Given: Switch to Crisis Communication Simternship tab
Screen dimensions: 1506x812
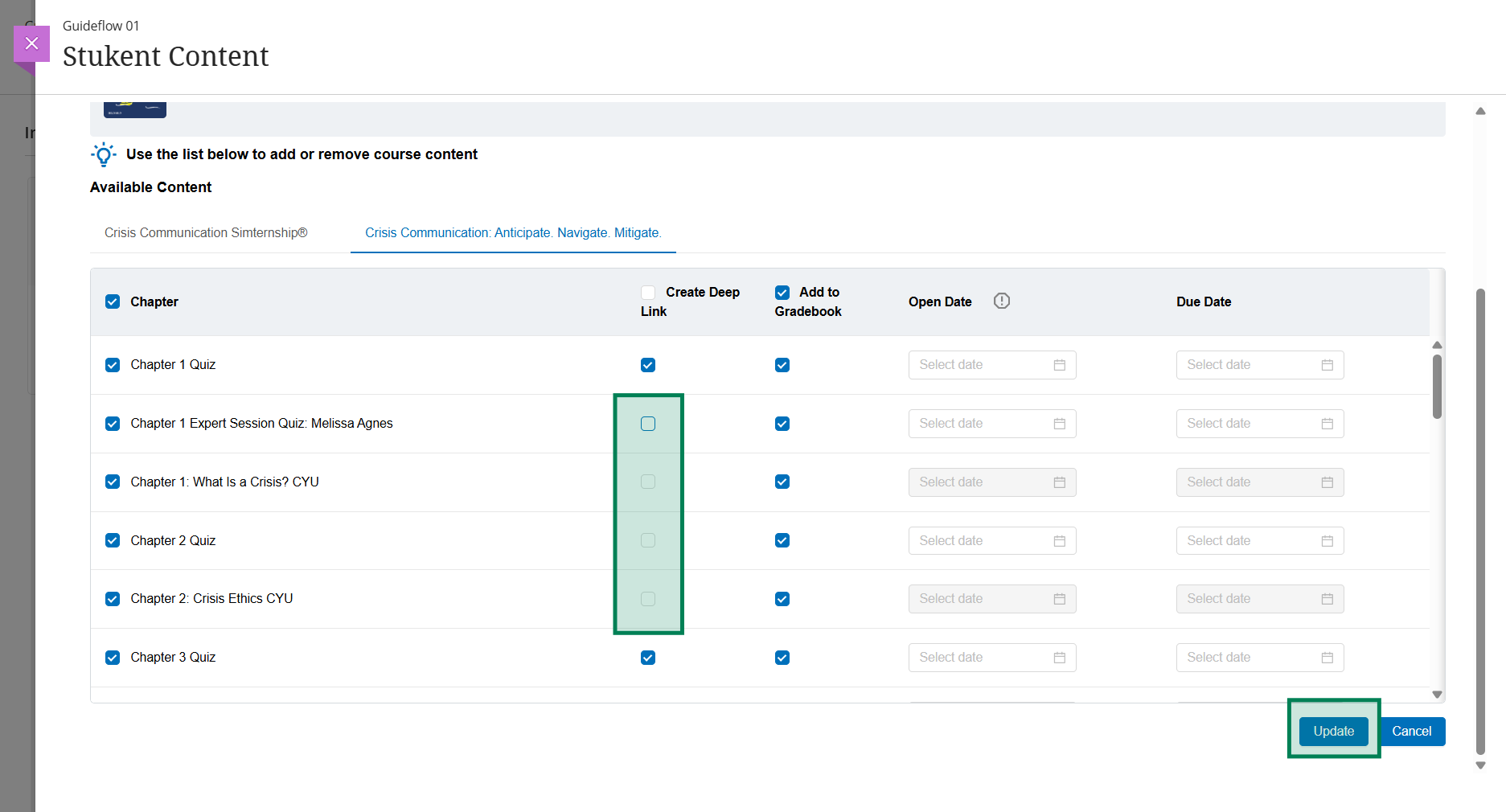Looking at the screenshot, I should (x=206, y=232).
